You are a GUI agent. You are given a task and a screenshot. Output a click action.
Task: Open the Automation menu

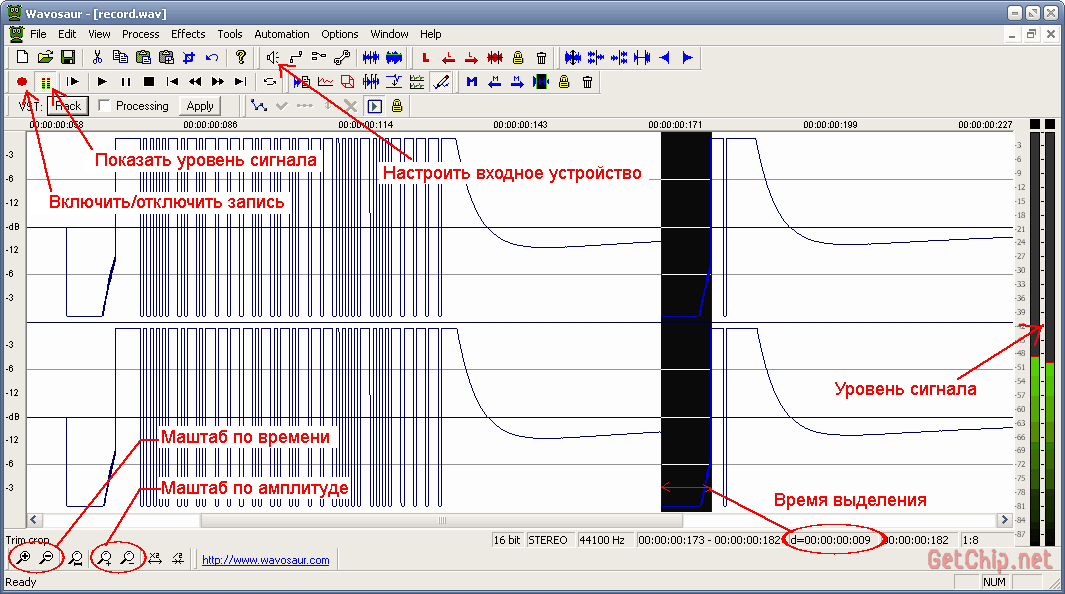282,34
